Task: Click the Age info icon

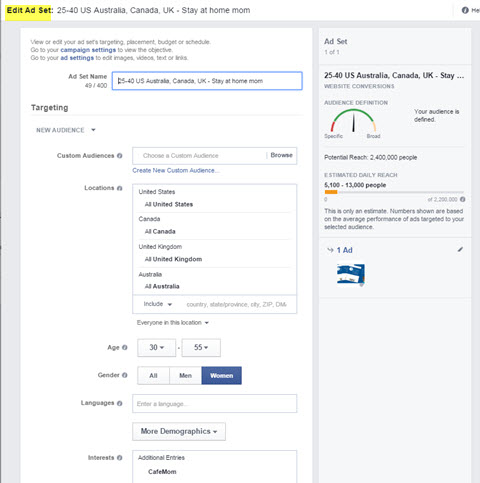Action: pos(124,347)
